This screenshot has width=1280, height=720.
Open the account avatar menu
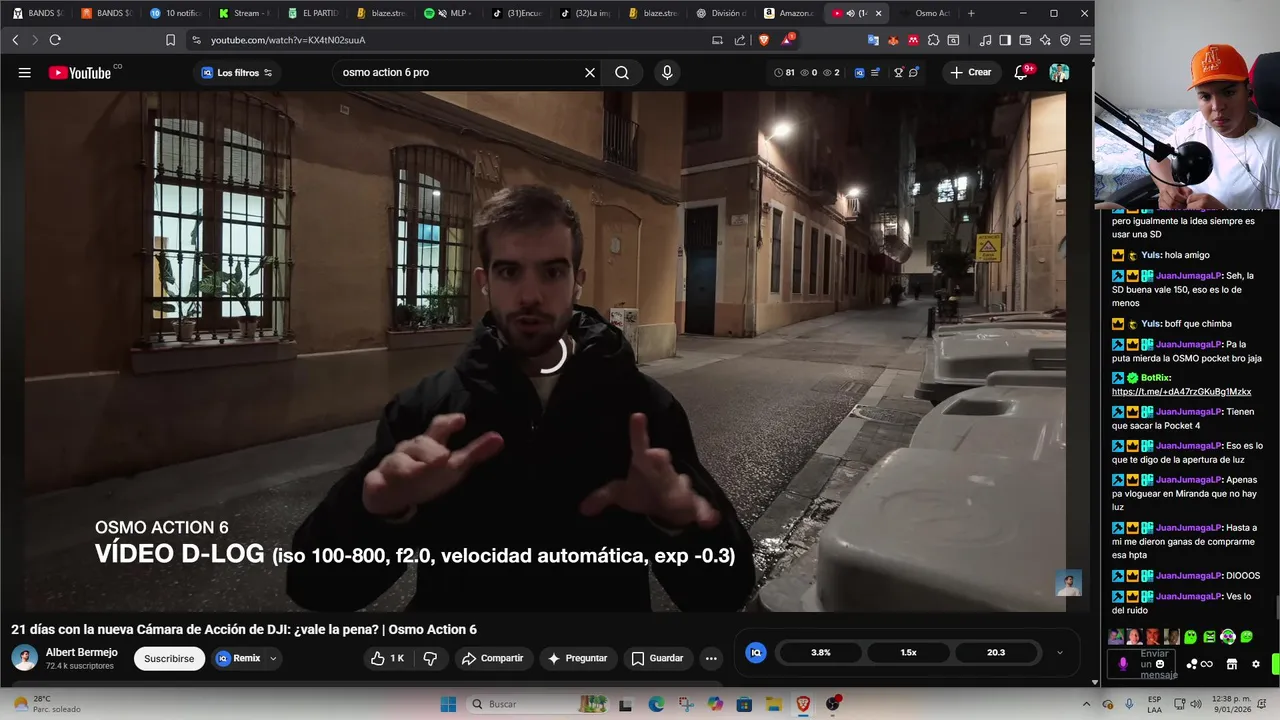pos(1059,72)
